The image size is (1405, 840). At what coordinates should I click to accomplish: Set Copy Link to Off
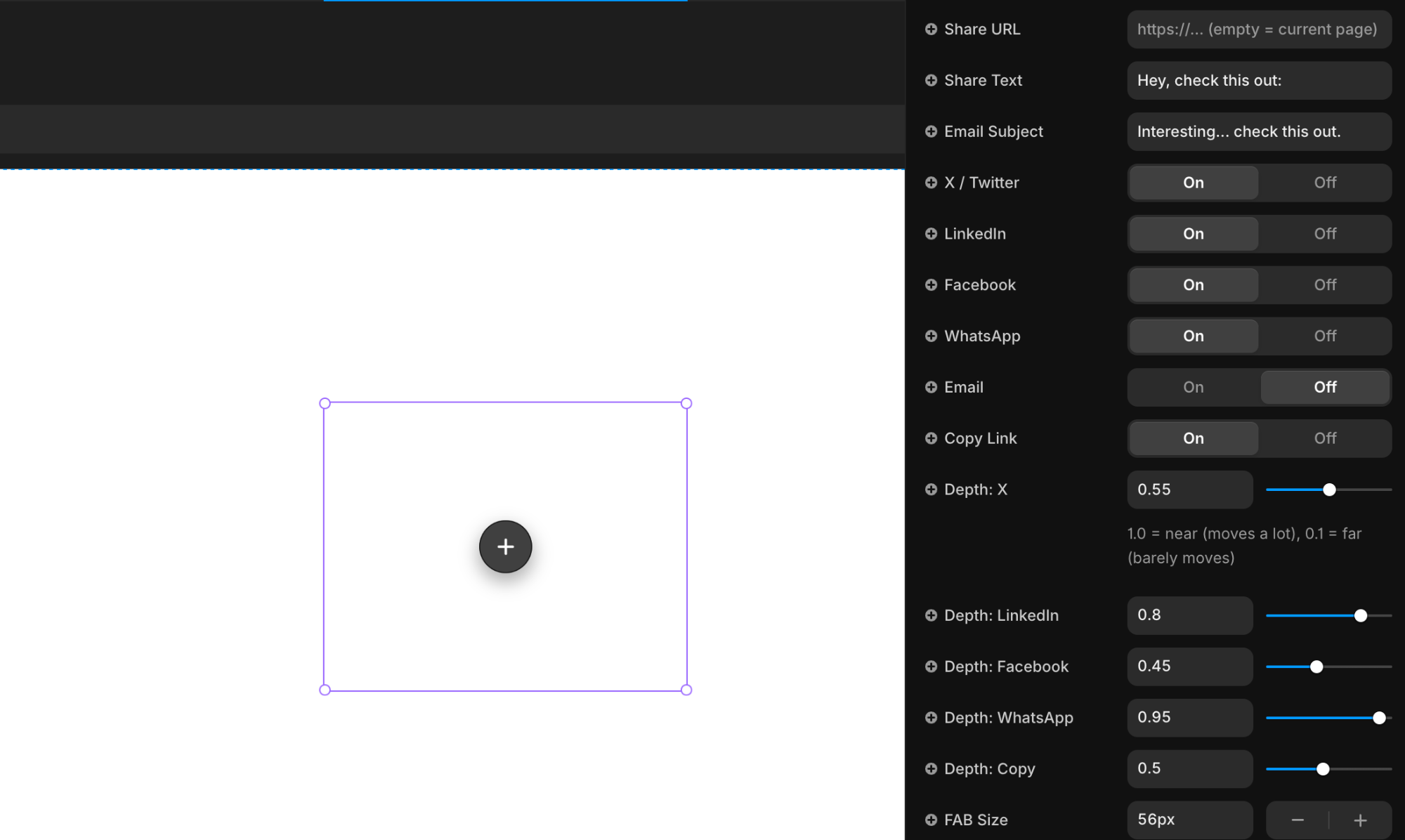pyautogui.click(x=1324, y=438)
